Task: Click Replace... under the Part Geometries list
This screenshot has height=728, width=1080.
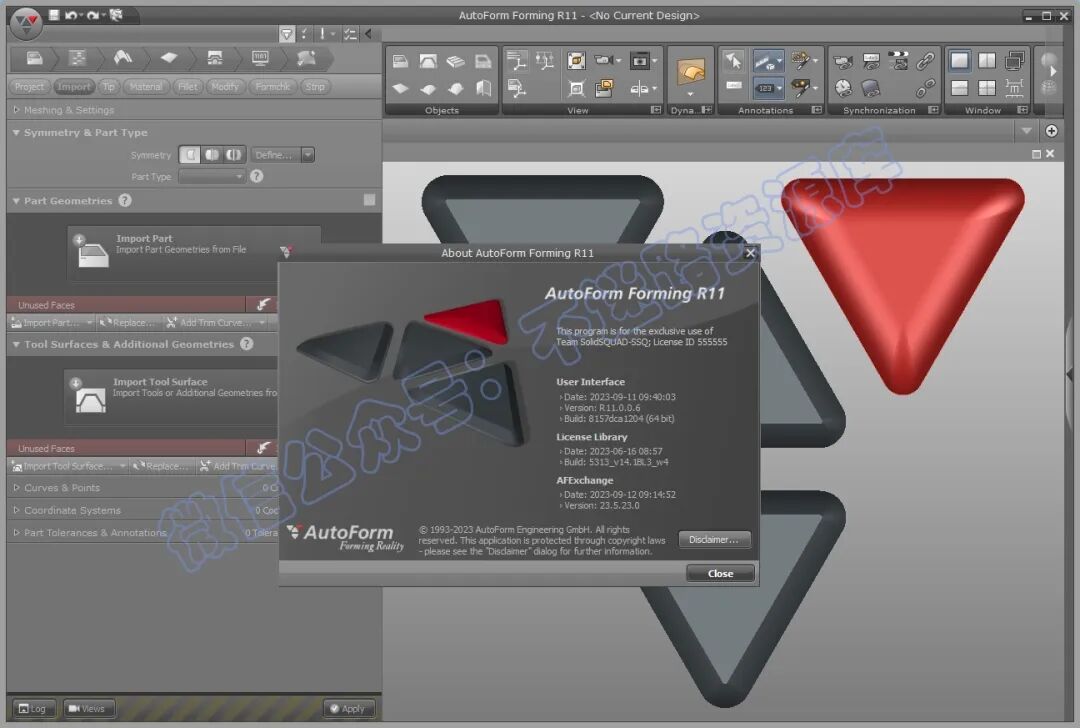Action: [x=127, y=322]
